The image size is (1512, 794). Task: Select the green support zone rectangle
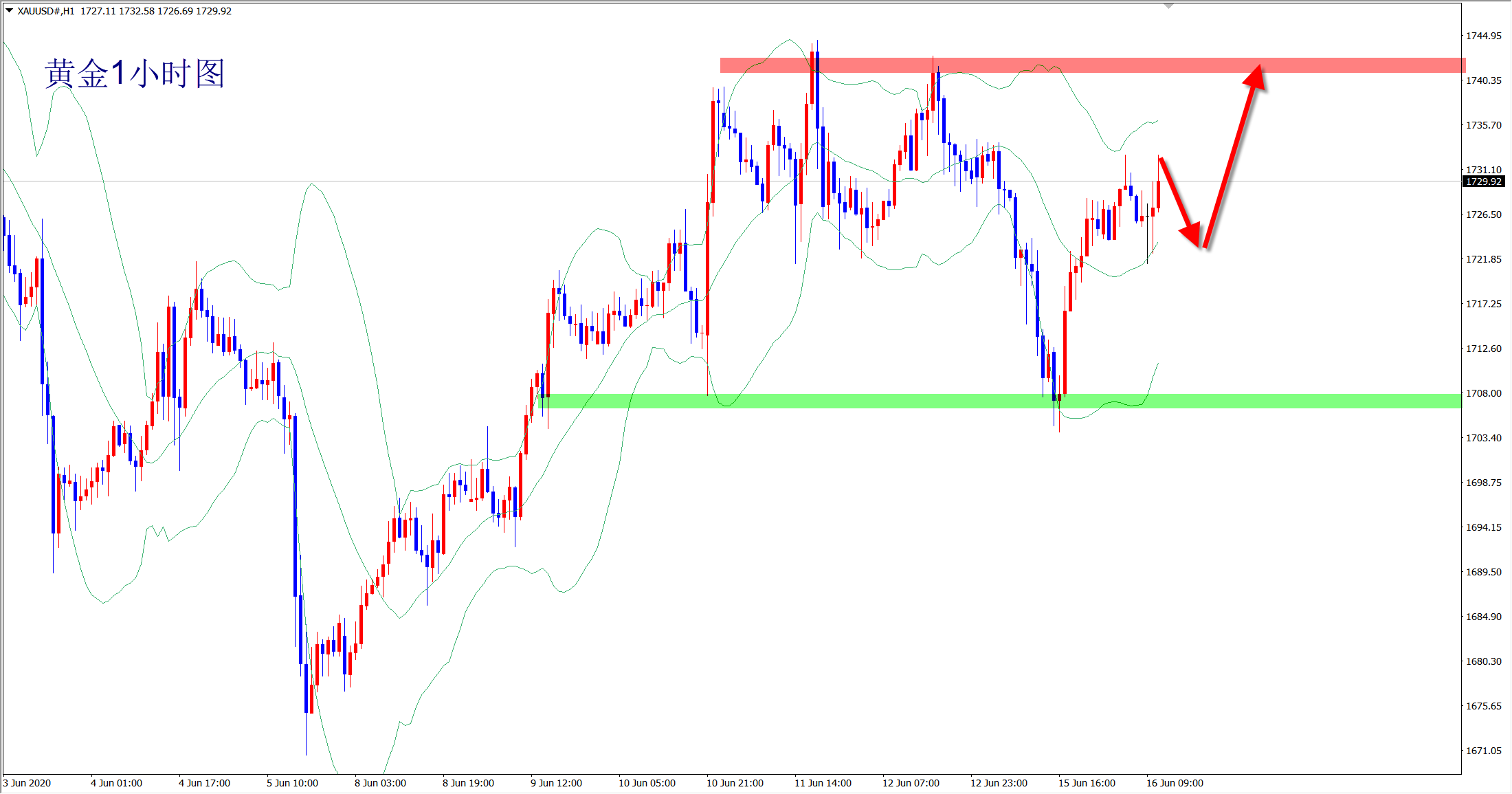(893, 401)
